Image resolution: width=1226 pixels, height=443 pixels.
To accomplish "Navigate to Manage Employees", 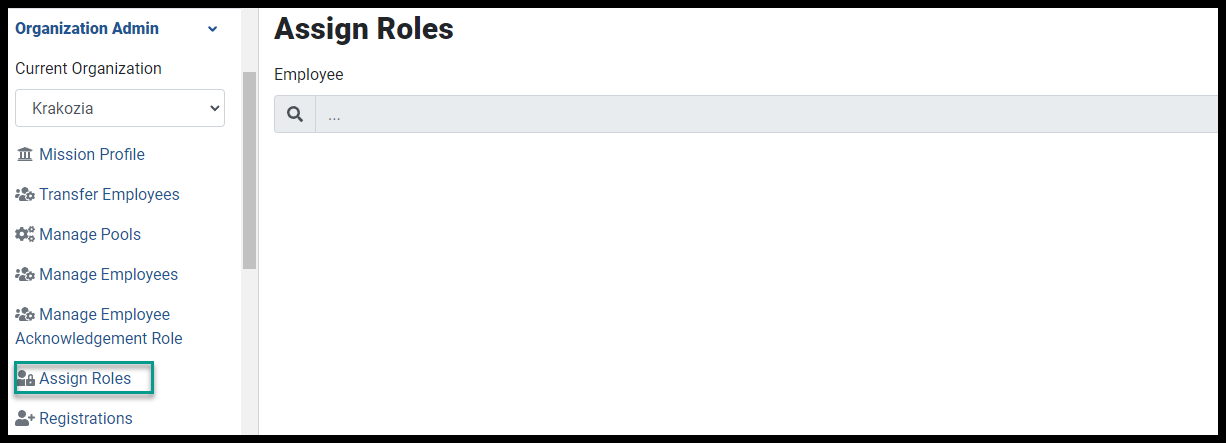I will [108, 274].
